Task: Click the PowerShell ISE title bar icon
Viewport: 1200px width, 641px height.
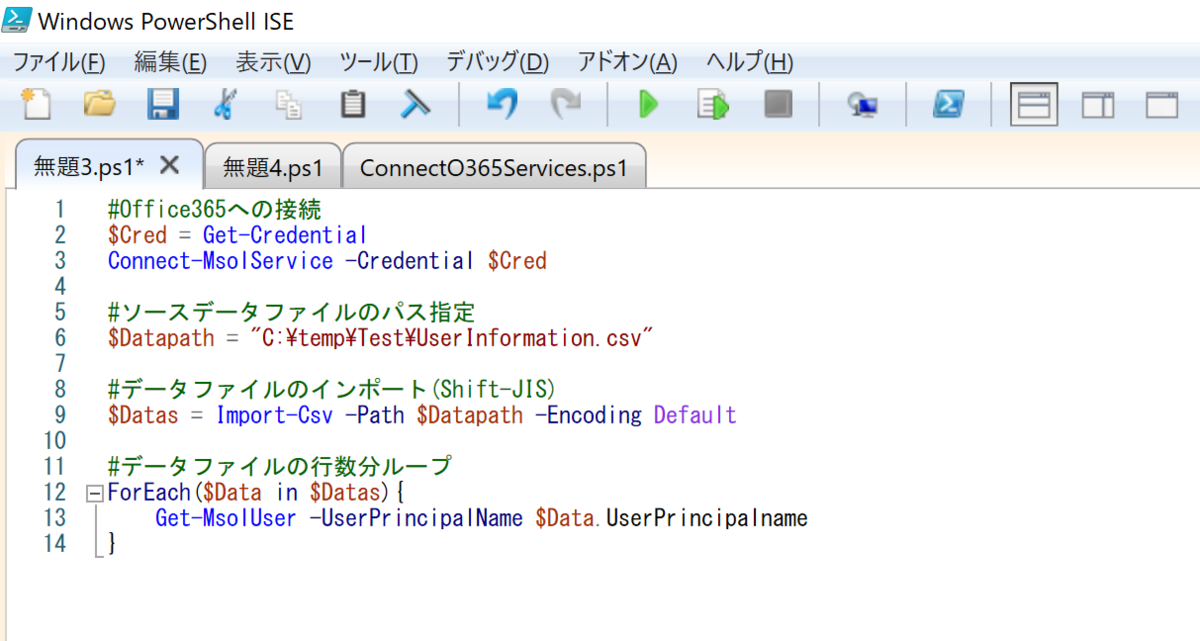Action: click(x=15, y=20)
